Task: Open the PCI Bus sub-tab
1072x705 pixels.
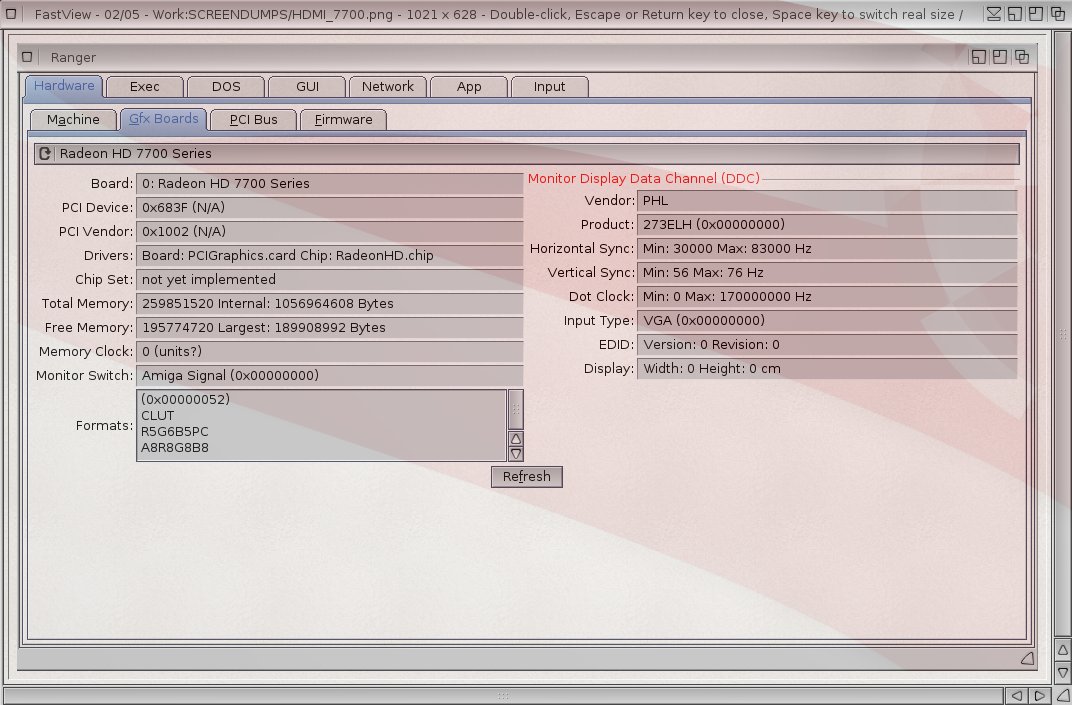Action: tap(254, 120)
